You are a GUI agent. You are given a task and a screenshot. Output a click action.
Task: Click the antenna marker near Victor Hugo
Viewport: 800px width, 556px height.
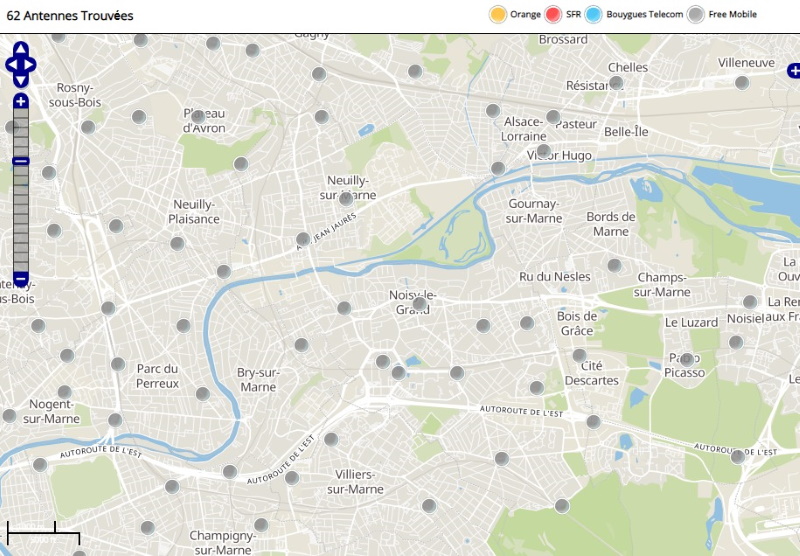point(543,151)
